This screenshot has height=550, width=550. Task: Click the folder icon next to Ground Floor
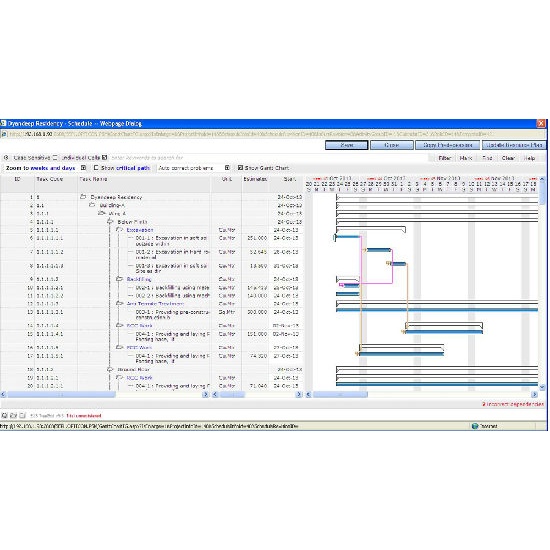(x=110, y=369)
